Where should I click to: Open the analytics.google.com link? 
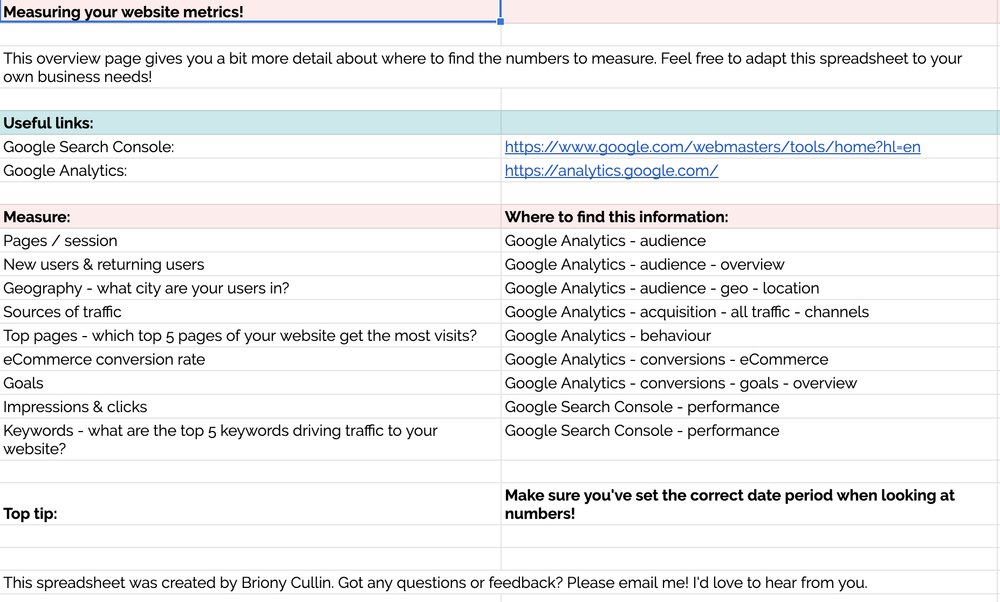[611, 171]
